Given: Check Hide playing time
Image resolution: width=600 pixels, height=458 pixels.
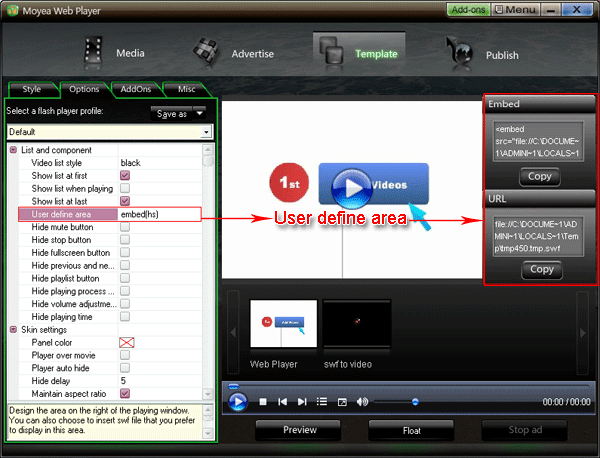Looking at the screenshot, I should pos(125,317).
